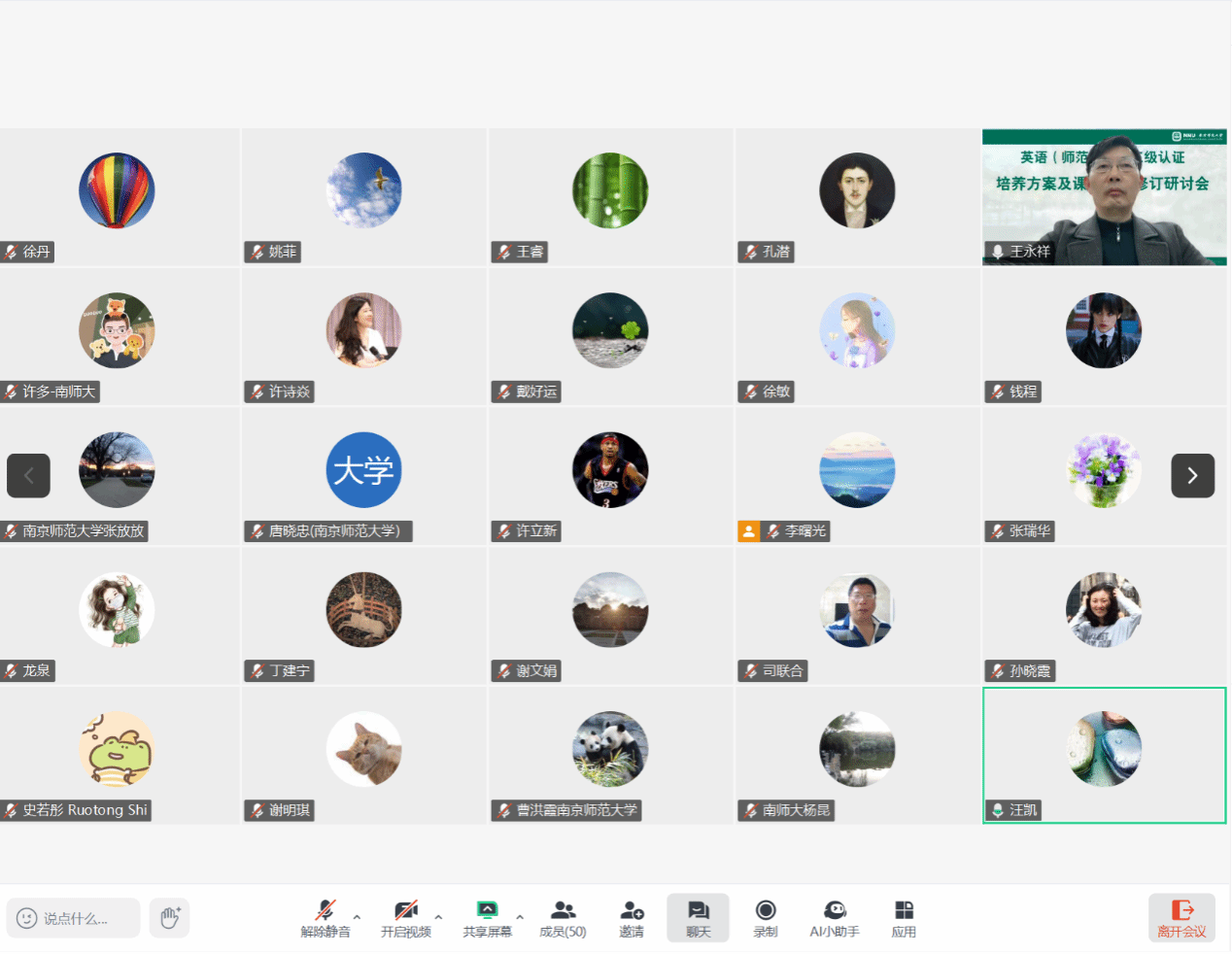Unmute microphone with 解除静音 button
The image size is (1232, 954).
point(325,918)
